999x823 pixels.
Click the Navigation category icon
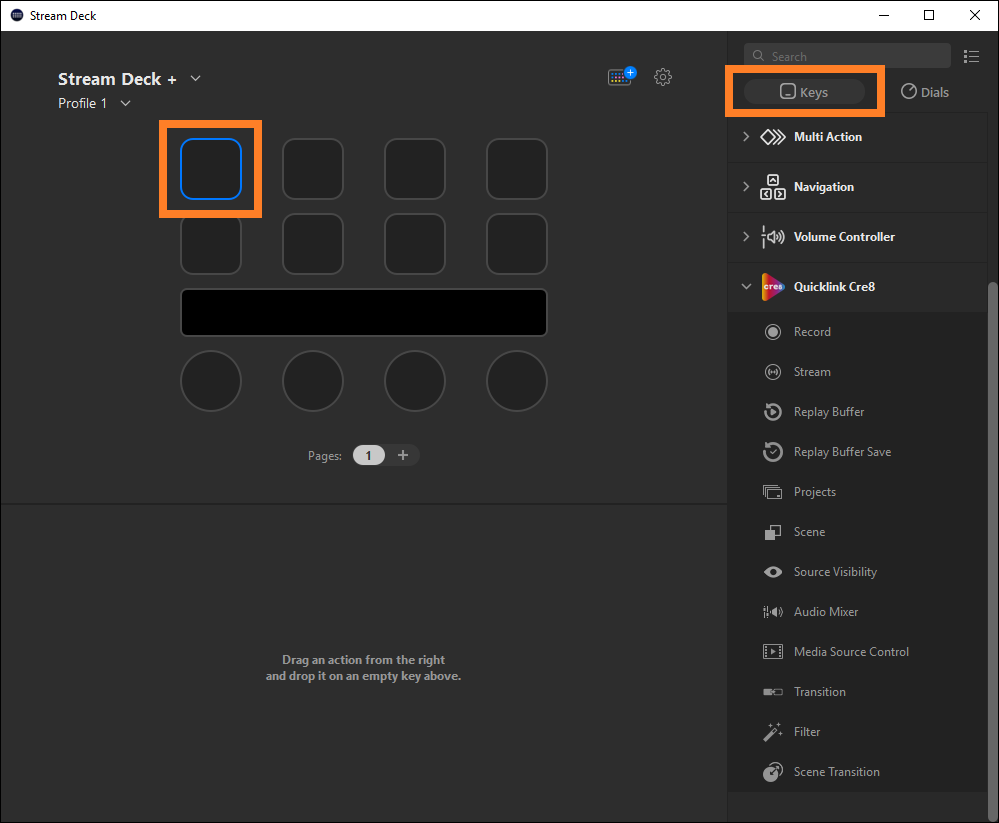click(x=773, y=187)
